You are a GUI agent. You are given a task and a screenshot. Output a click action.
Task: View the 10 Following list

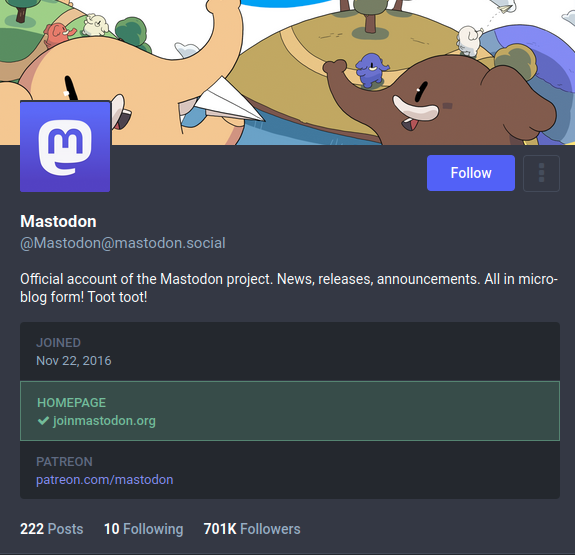143,529
